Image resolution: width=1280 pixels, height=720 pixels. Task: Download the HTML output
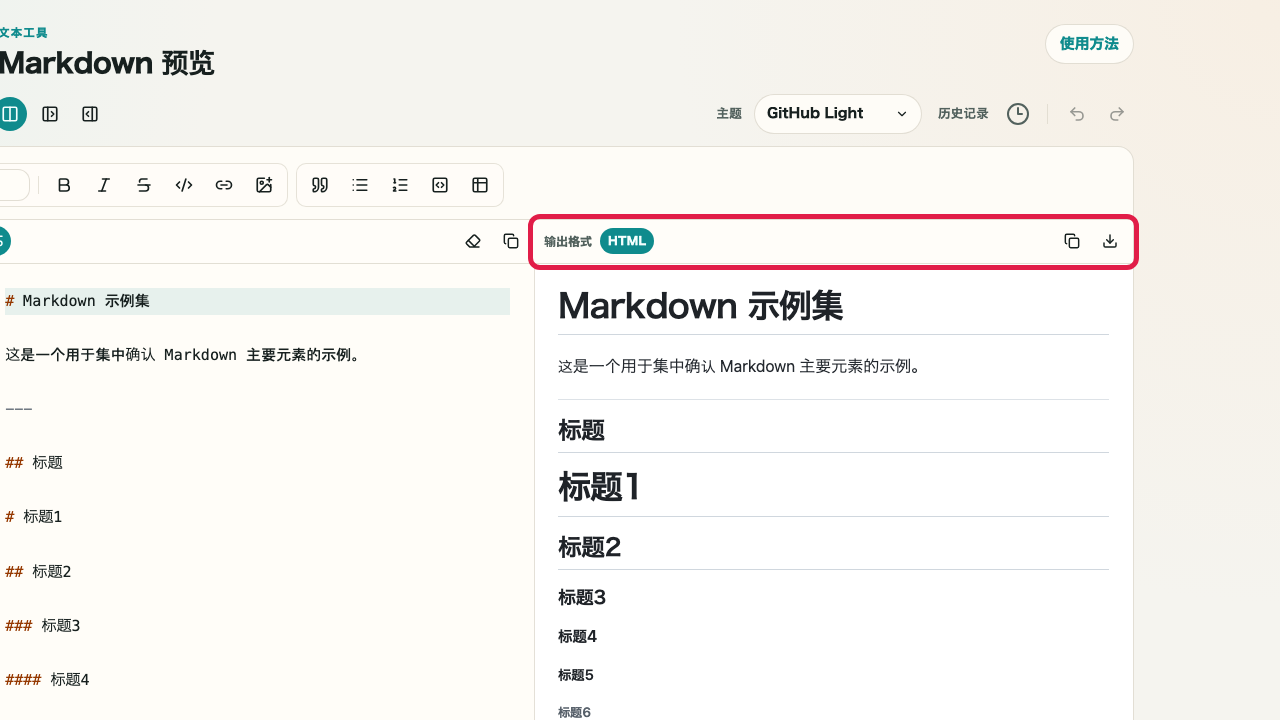1110,241
